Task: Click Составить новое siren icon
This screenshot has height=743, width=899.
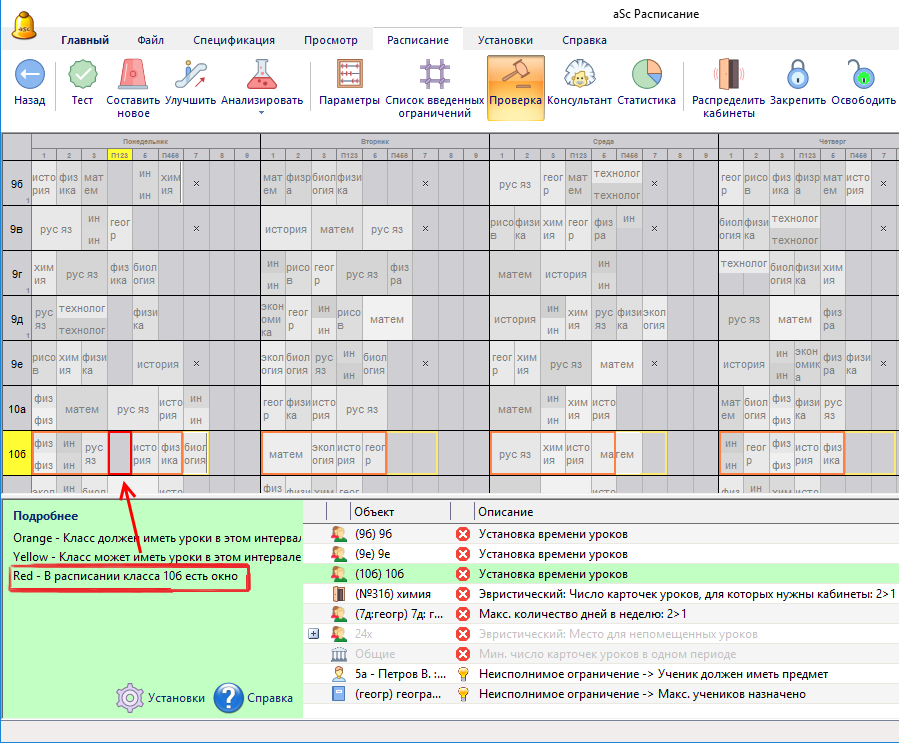Action: [x=133, y=75]
